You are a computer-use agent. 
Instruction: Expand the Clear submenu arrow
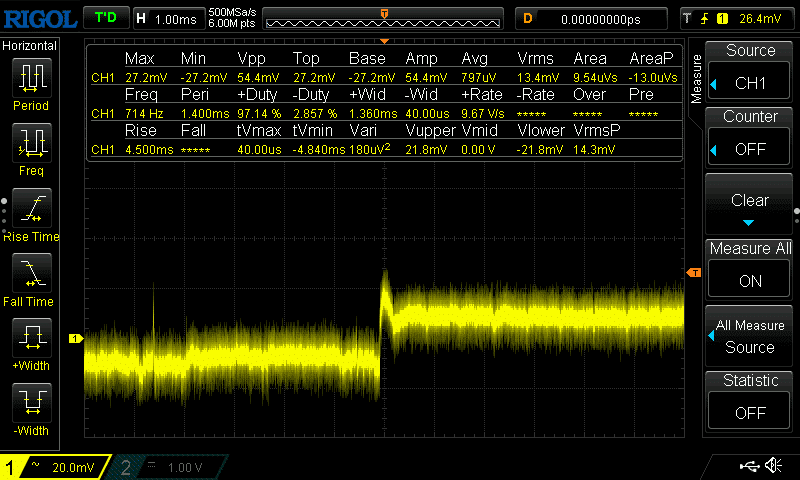[750, 221]
